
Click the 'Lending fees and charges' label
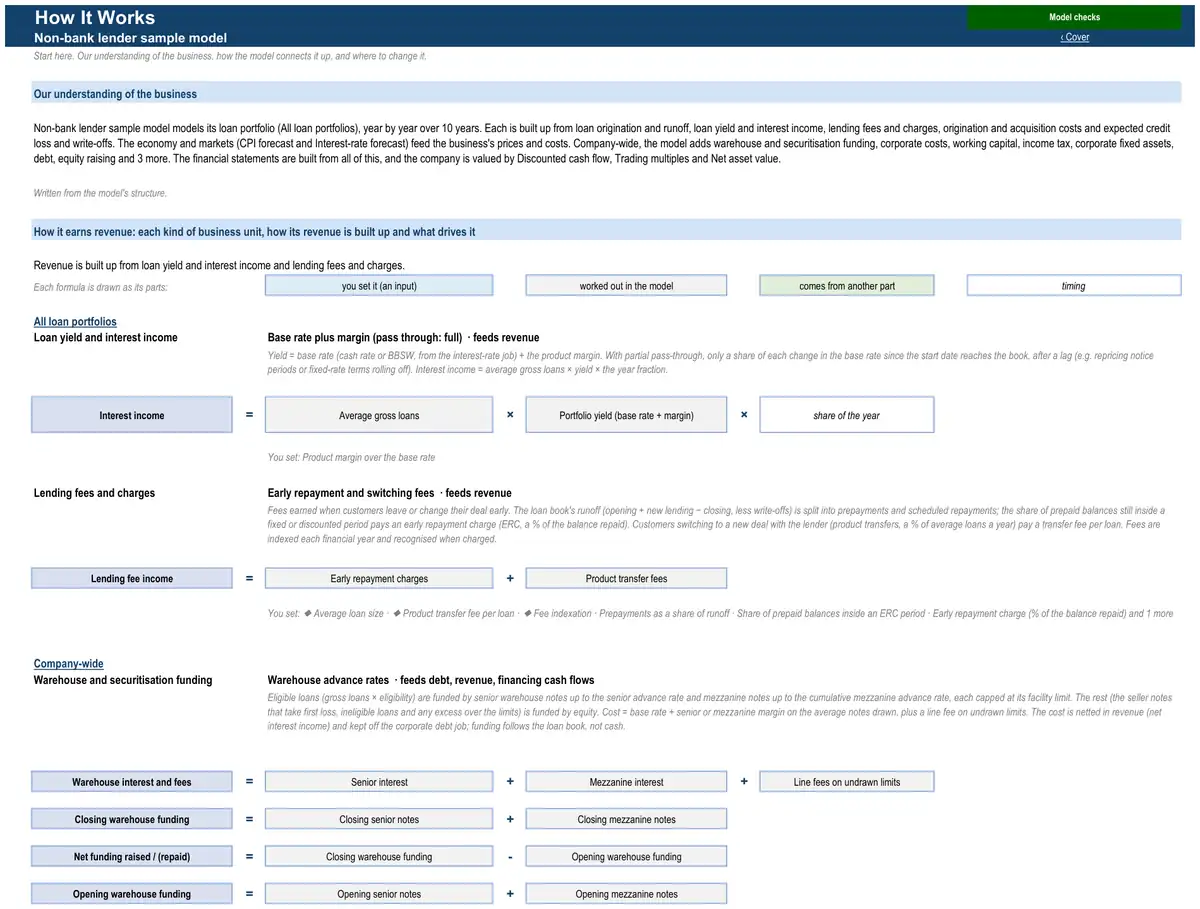click(94, 493)
